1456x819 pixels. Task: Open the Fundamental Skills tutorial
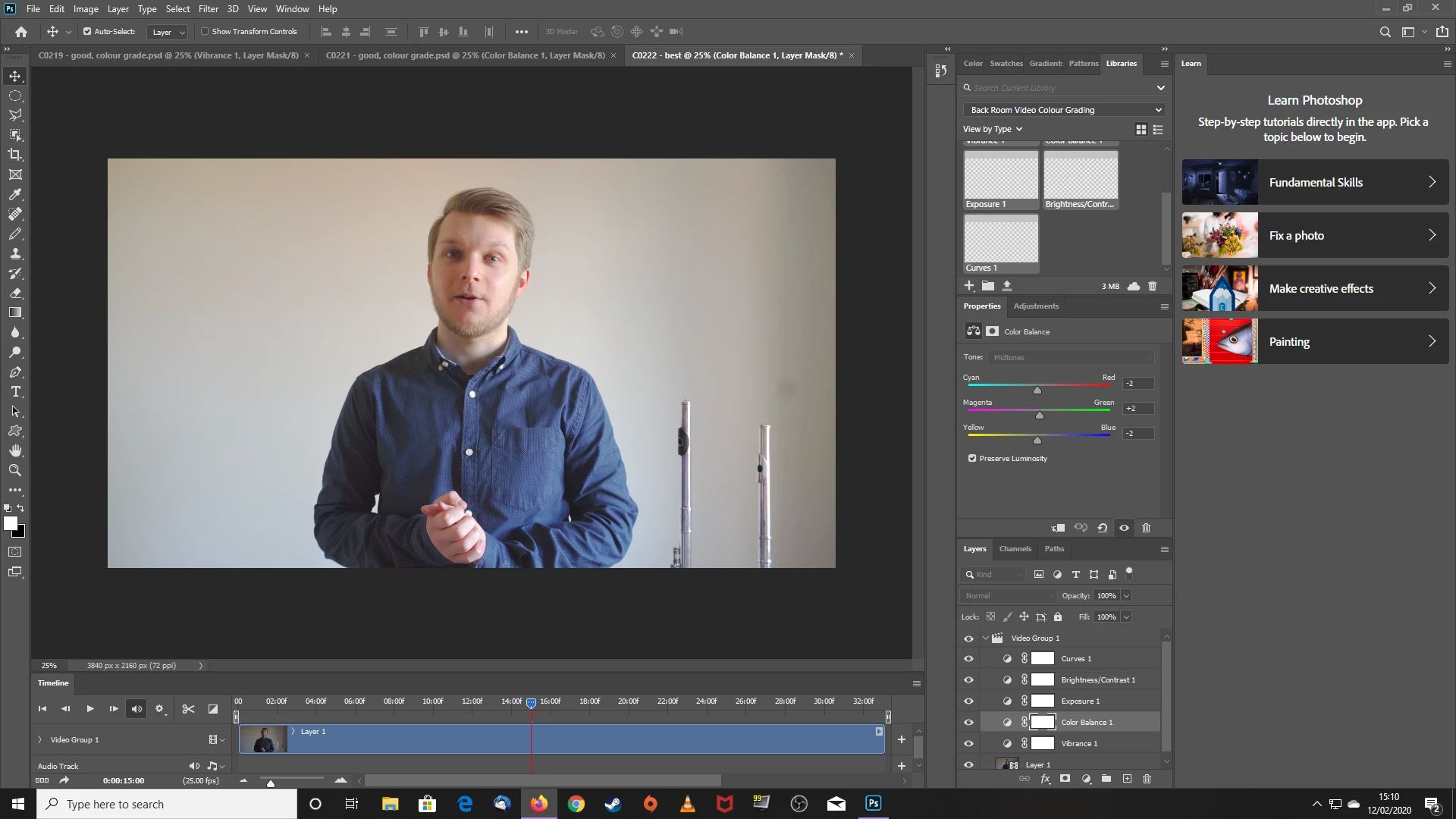point(1315,182)
